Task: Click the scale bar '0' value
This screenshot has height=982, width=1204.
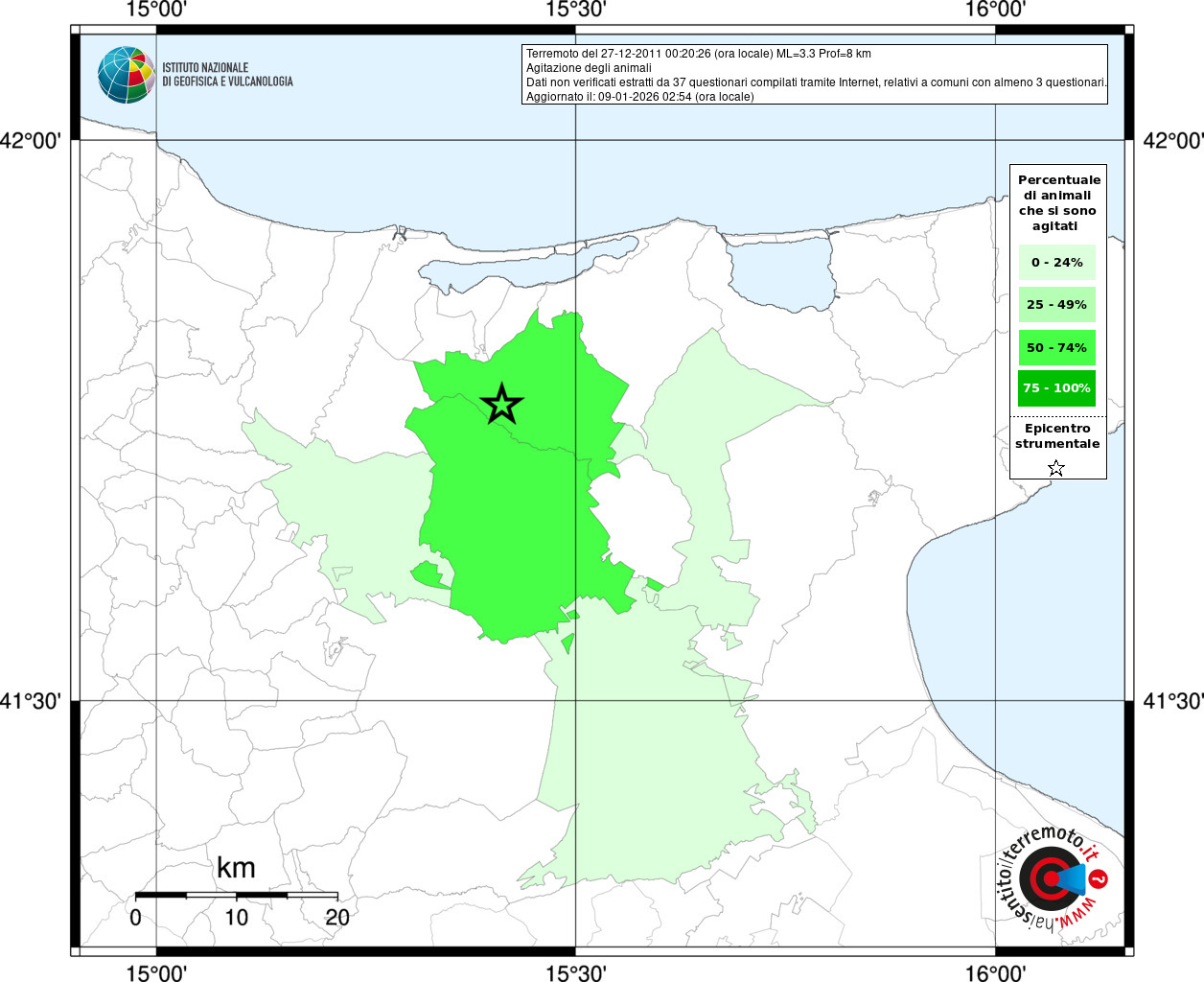Action: pyautogui.click(x=135, y=917)
